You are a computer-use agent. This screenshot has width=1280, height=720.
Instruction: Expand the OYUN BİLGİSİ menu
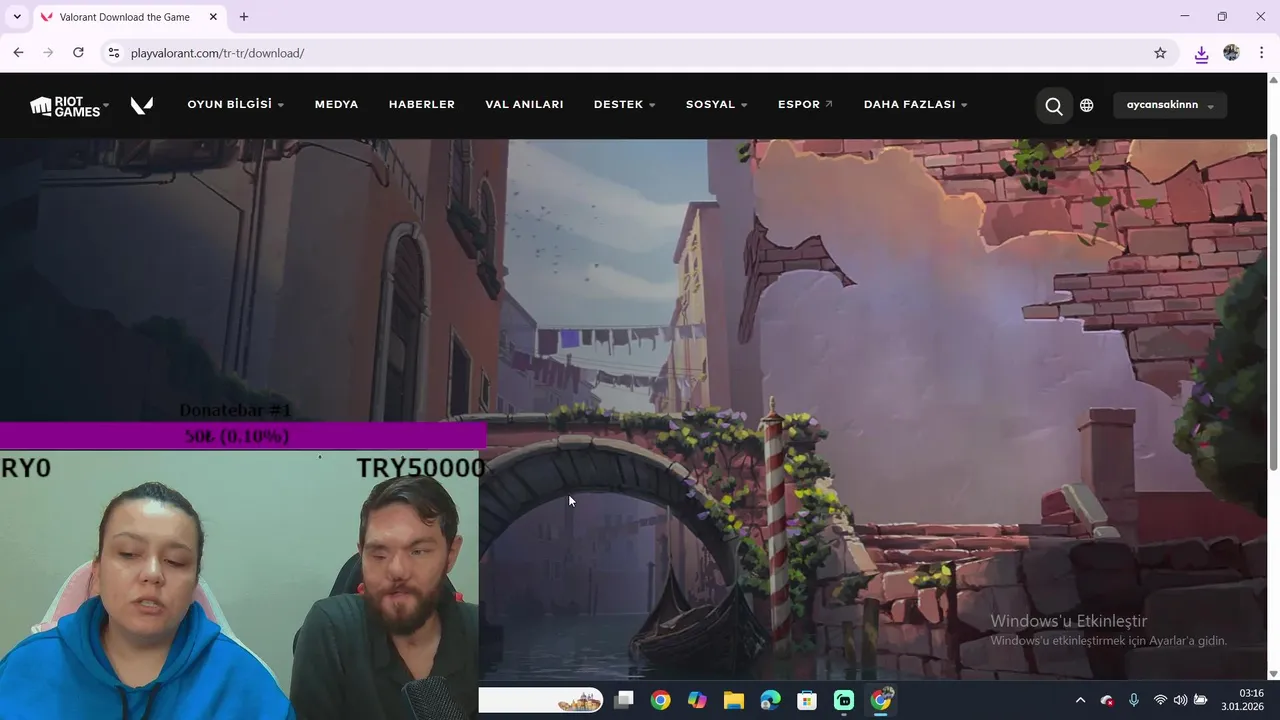pyautogui.click(x=236, y=105)
